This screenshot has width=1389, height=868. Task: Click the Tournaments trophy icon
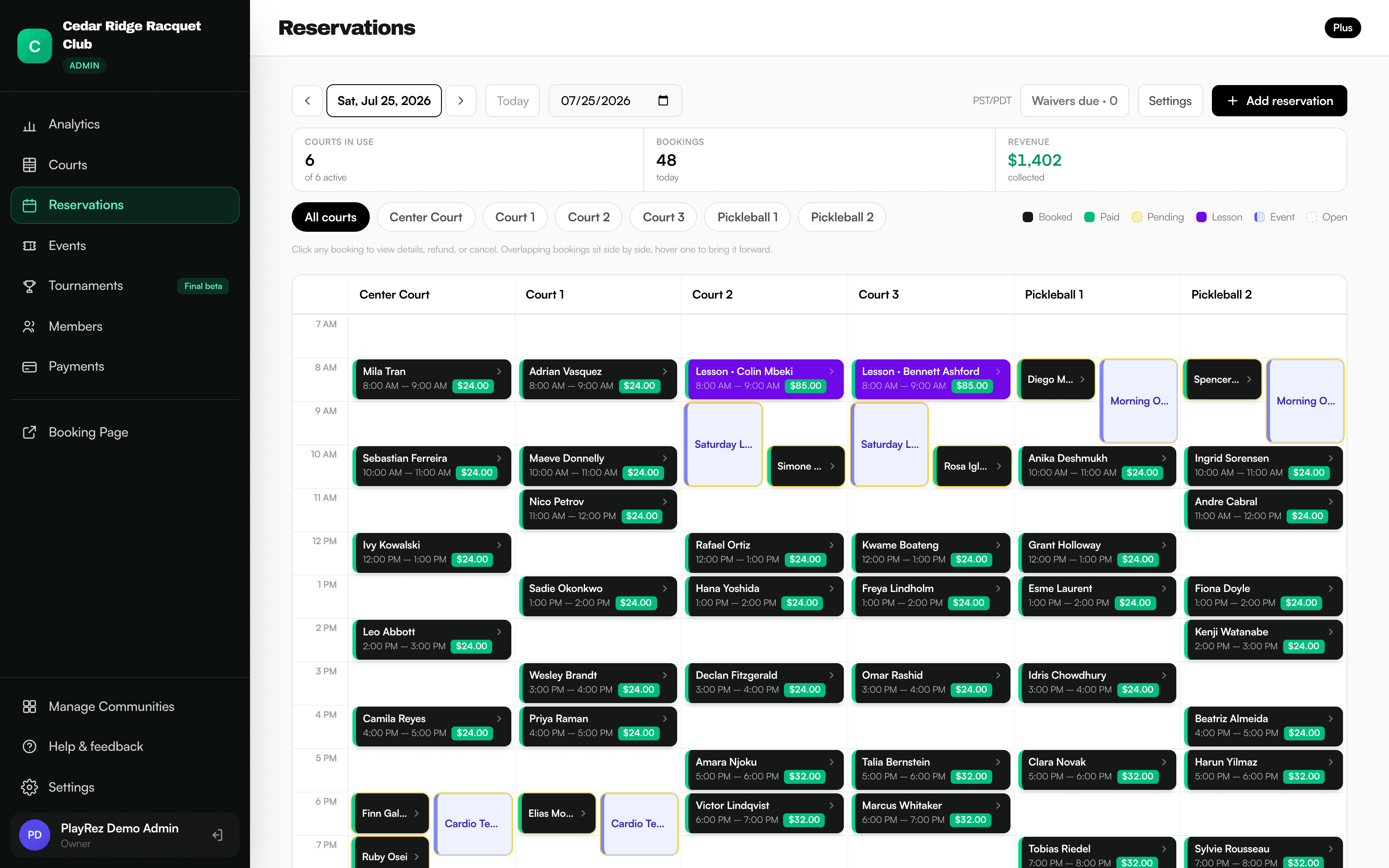pyautogui.click(x=29, y=286)
